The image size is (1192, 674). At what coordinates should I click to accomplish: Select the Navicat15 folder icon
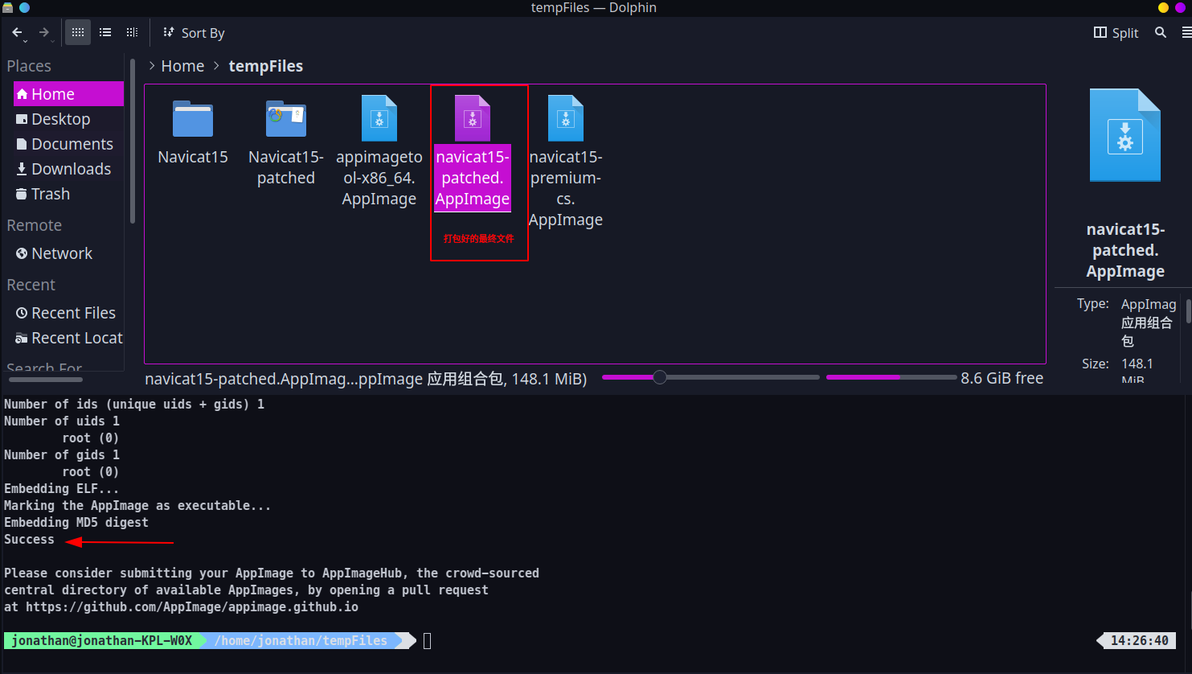tap(192, 119)
